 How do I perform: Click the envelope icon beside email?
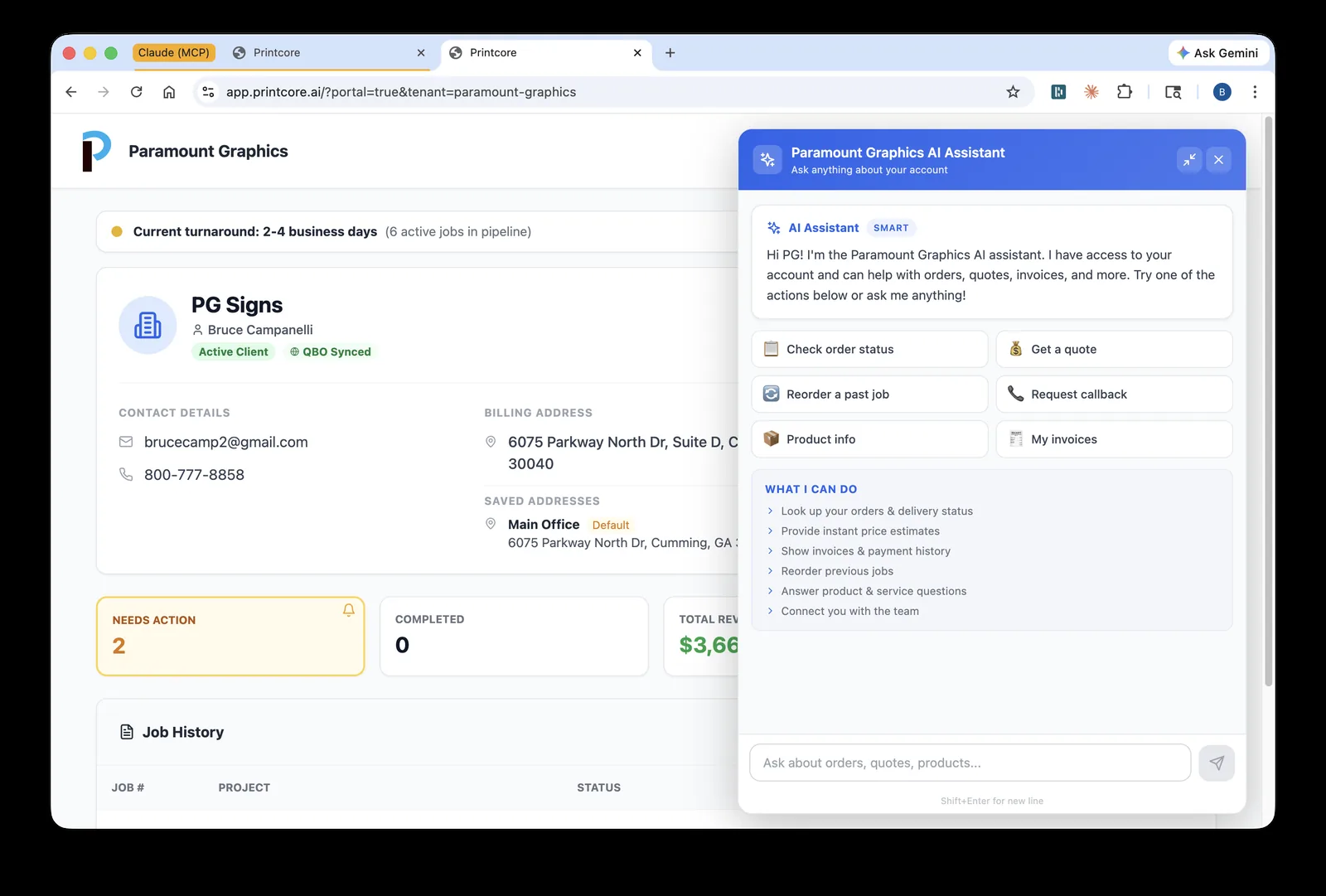(126, 442)
